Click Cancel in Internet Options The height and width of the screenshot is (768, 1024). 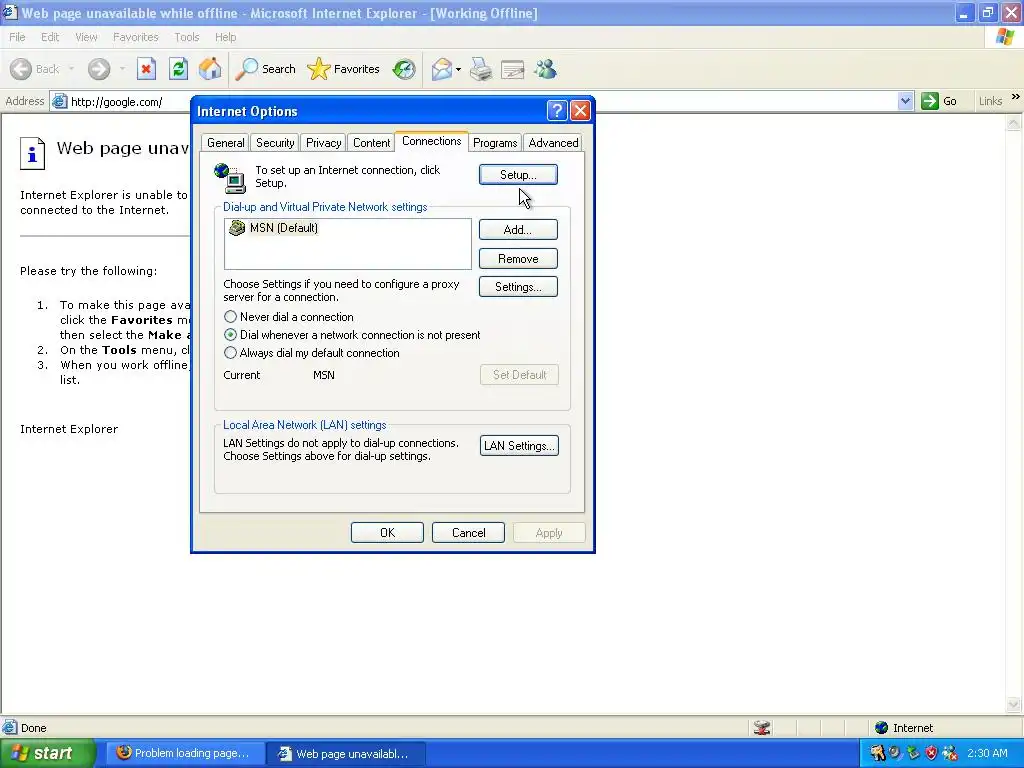click(x=468, y=532)
